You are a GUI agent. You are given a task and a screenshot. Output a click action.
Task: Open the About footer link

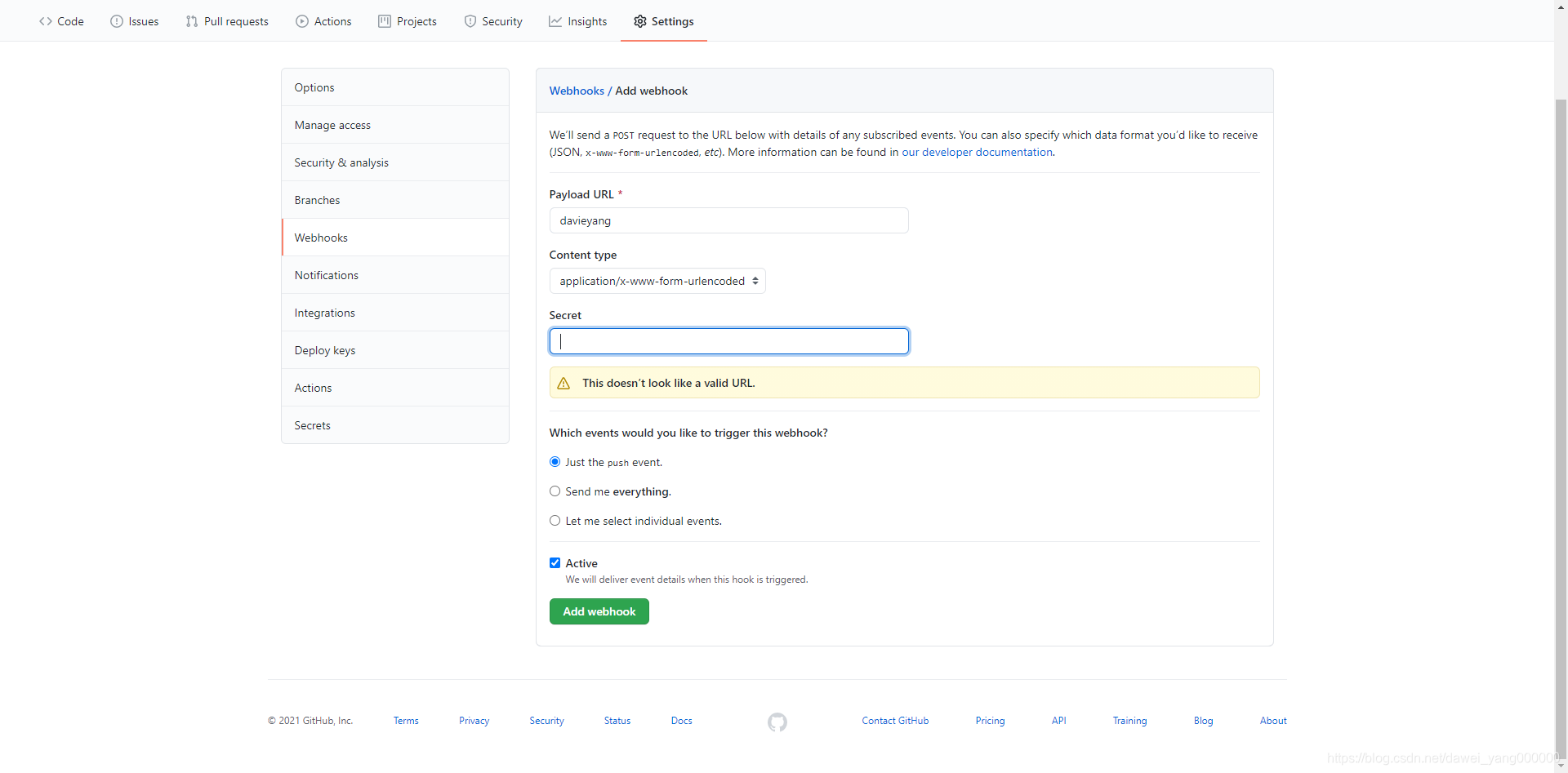point(1273,721)
